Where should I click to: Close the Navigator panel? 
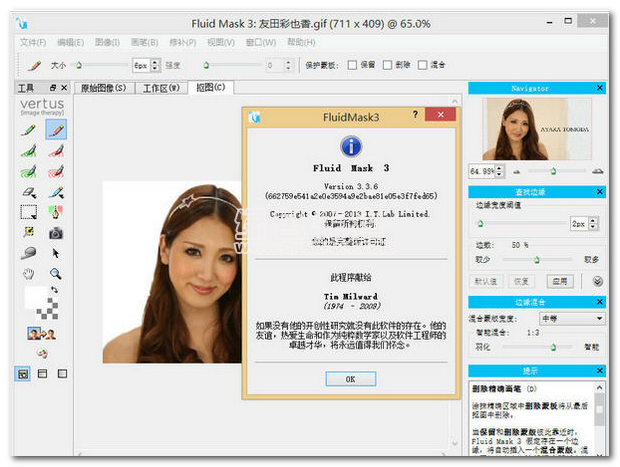click(599, 88)
